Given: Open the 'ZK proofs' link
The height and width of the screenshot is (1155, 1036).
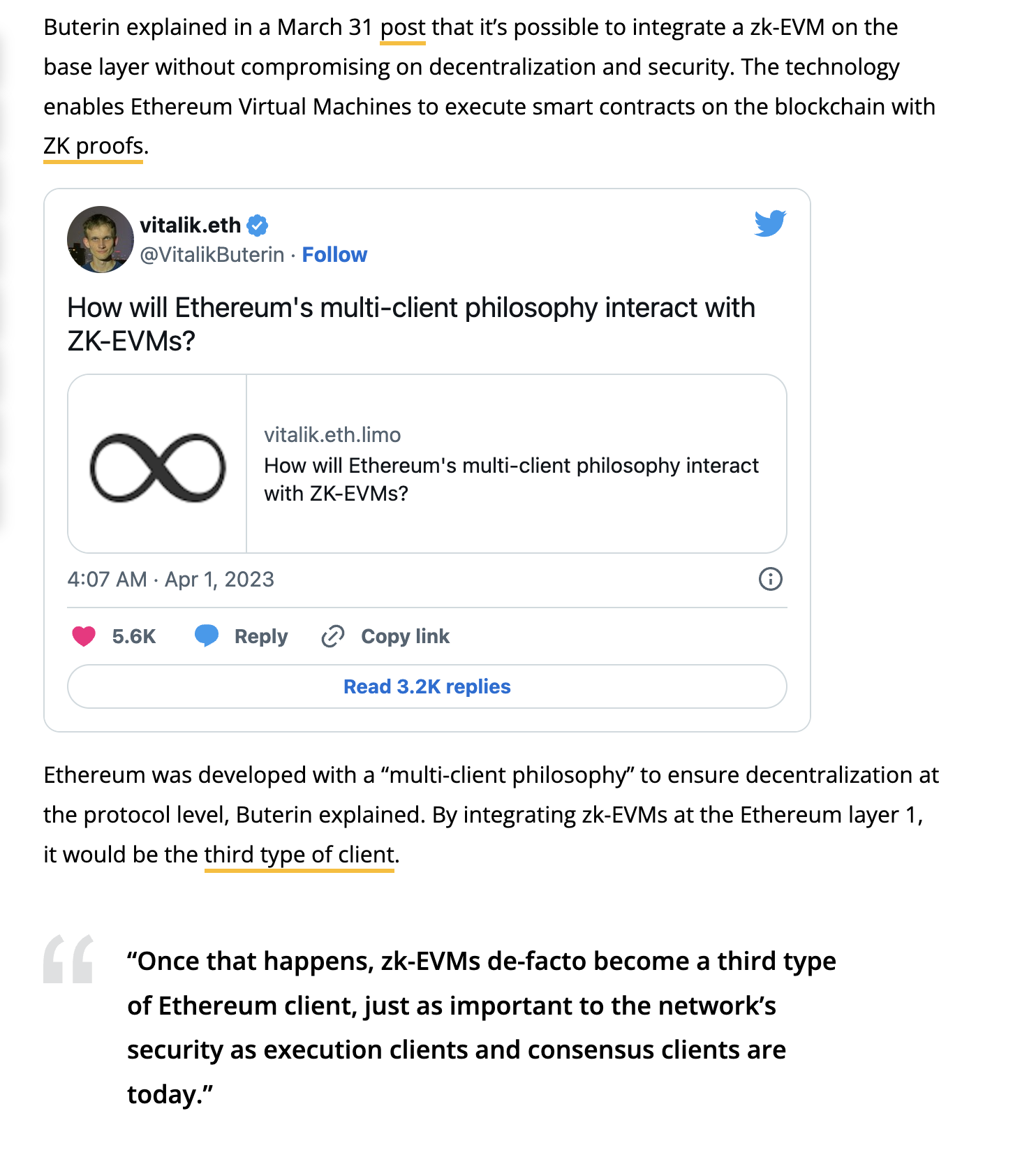Looking at the screenshot, I should point(94,147).
